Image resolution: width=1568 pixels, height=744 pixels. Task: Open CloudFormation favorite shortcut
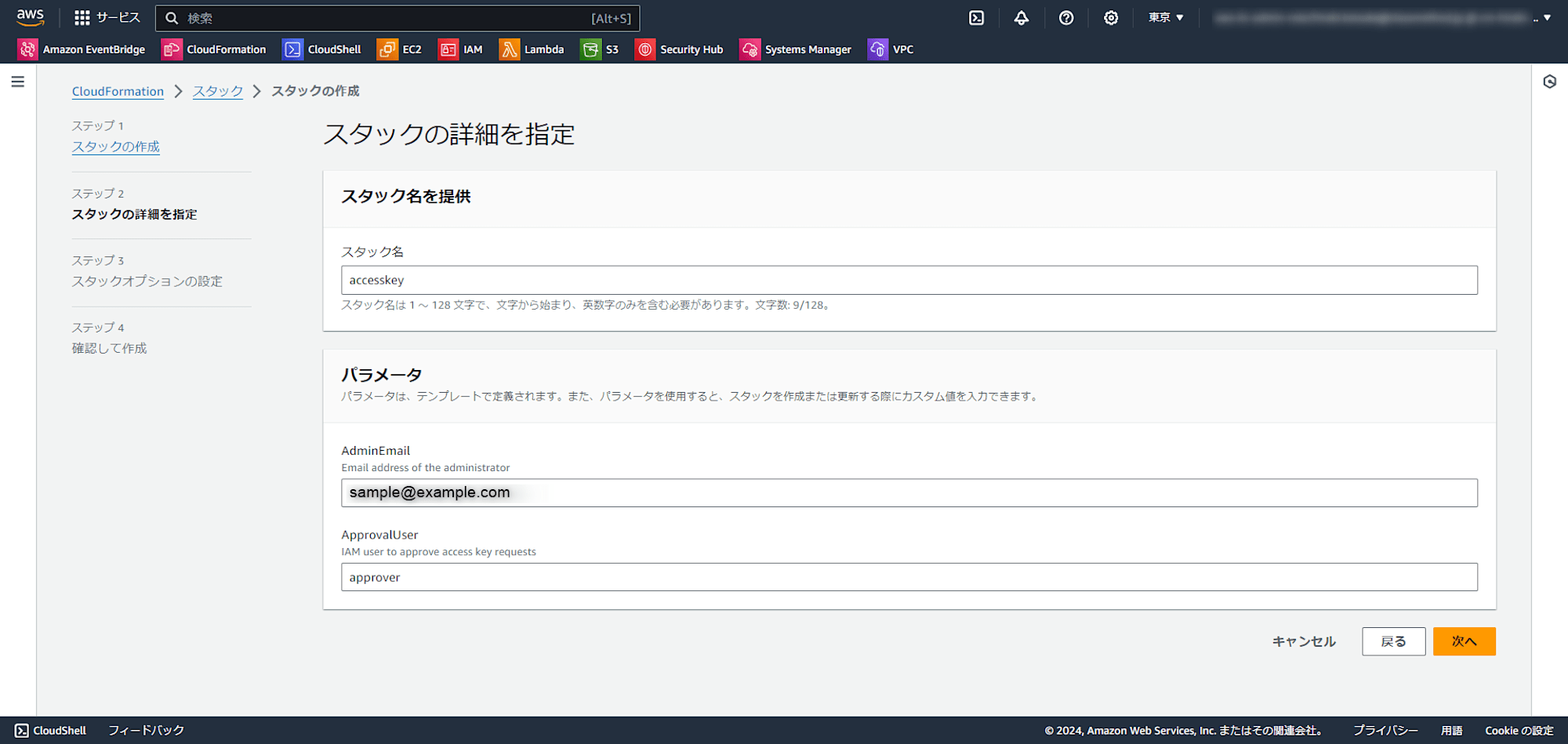click(x=214, y=49)
